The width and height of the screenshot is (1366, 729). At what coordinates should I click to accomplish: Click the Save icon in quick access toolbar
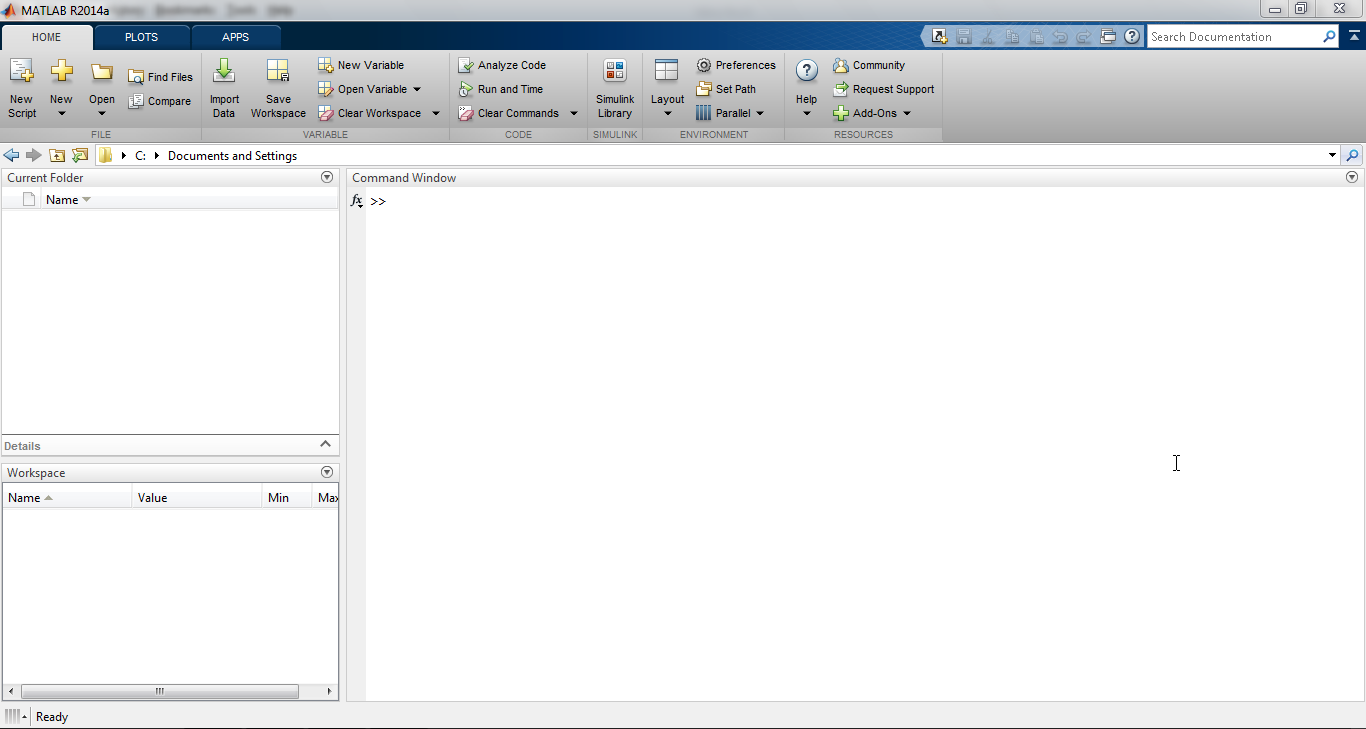click(964, 37)
